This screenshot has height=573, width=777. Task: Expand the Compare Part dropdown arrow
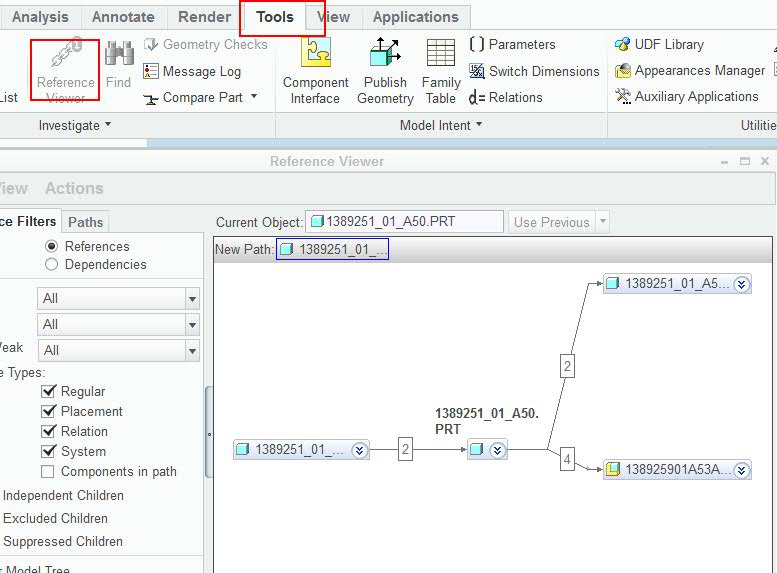(254, 96)
